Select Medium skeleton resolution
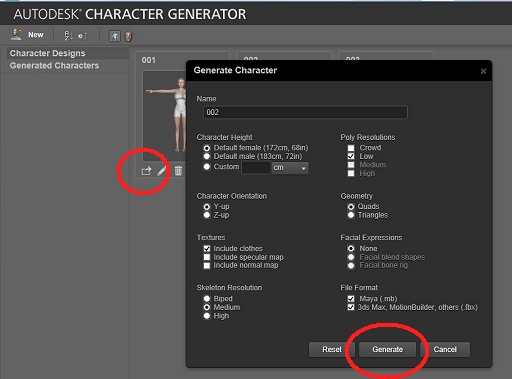512x379 pixels. 207,307
